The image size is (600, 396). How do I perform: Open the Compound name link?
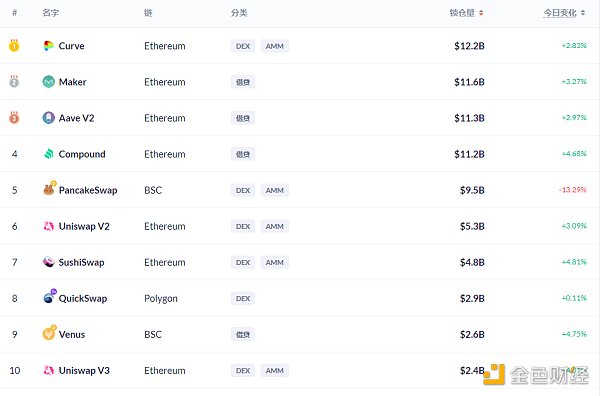[x=82, y=154]
